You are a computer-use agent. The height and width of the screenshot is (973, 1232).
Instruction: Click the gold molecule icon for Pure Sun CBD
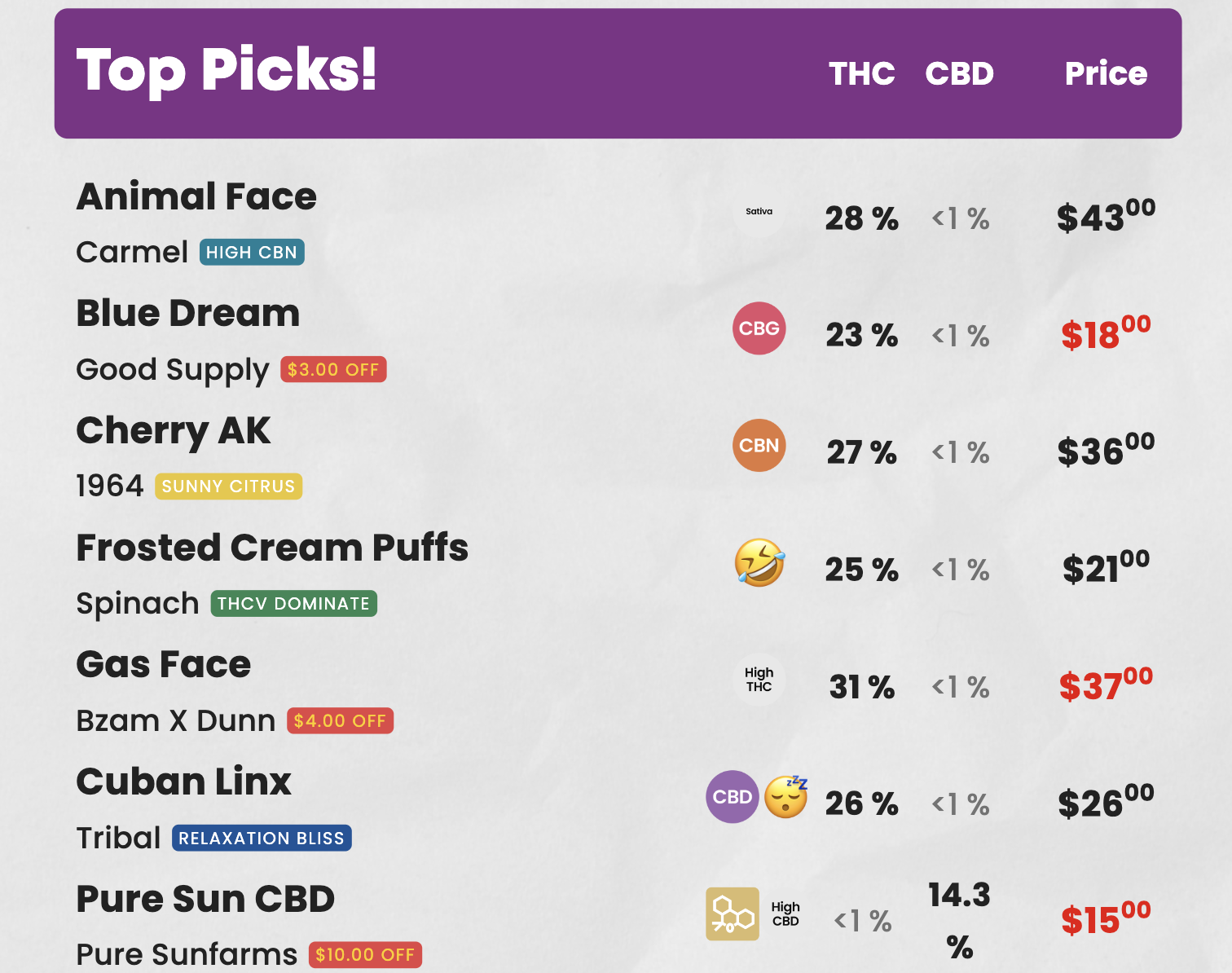(x=732, y=914)
